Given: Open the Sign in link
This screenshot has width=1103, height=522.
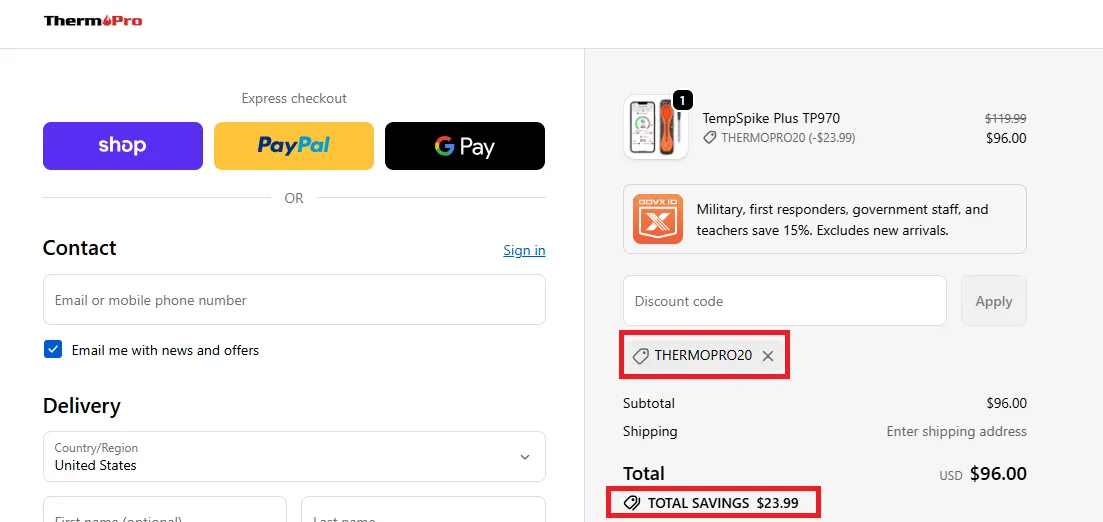Looking at the screenshot, I should tap(524, 250).
